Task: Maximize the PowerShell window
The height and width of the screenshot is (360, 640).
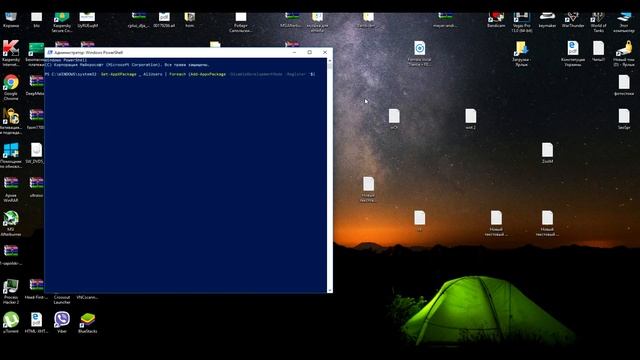Action: click(309, 52)
